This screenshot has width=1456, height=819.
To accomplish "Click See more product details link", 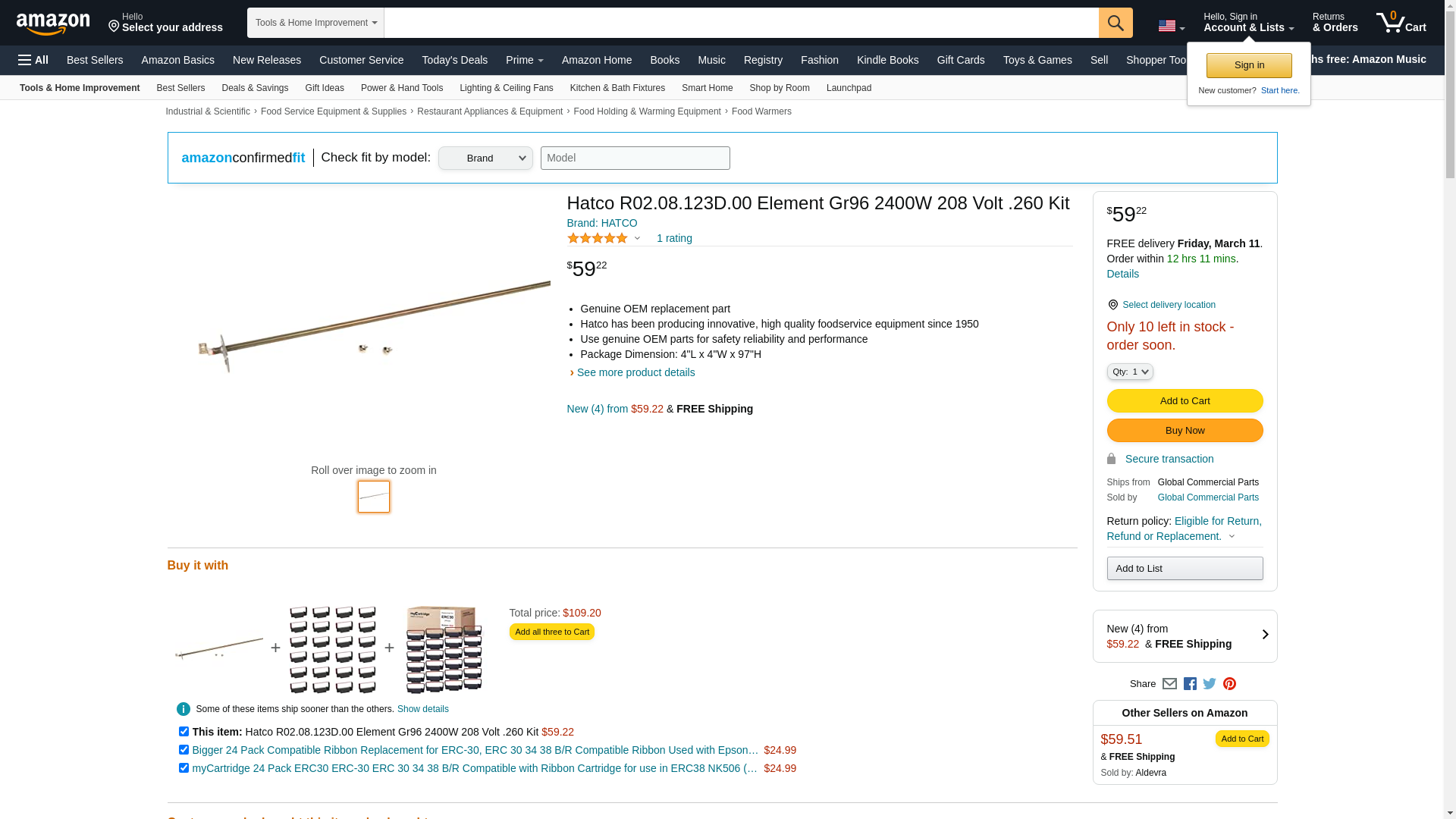I will pos(635,372).
